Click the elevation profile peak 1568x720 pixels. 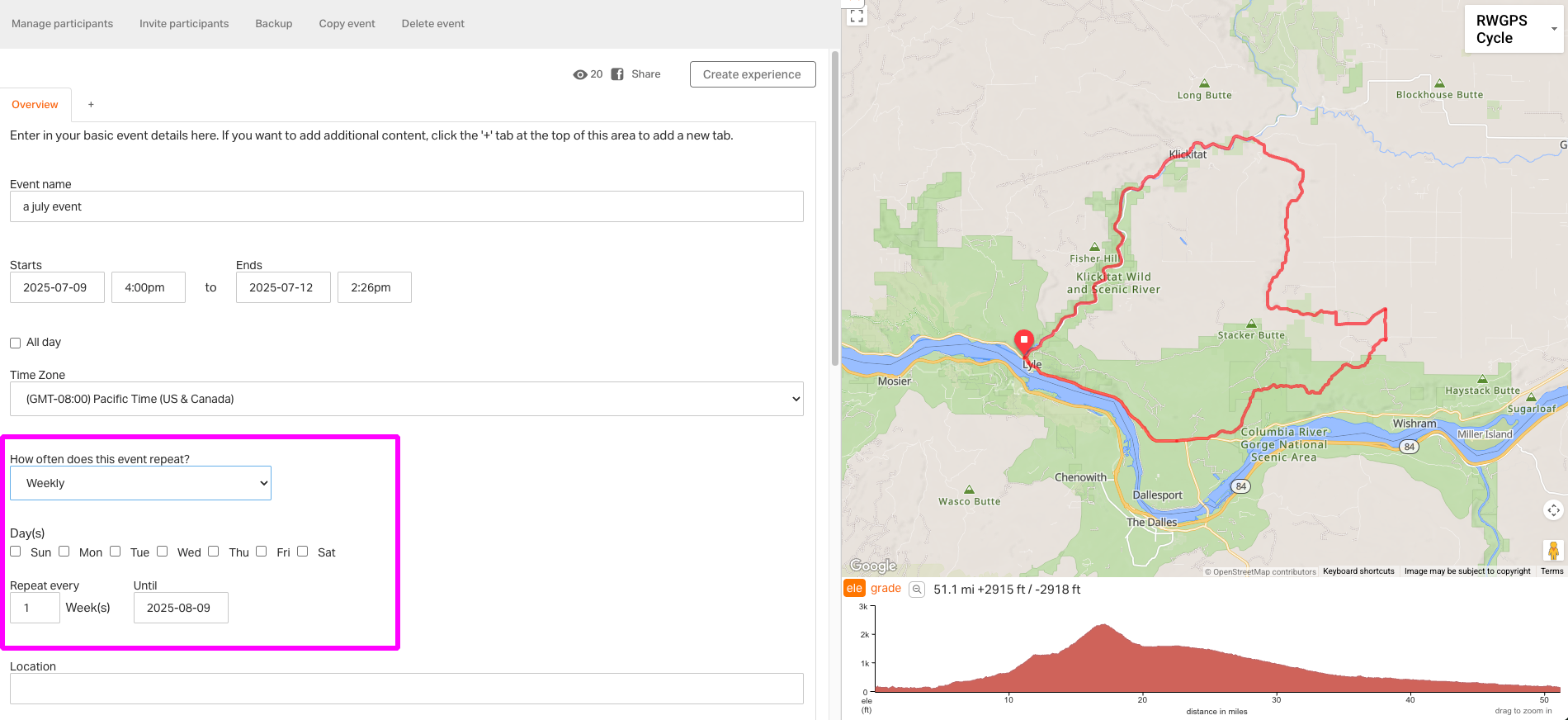[x=1103, y=626]
